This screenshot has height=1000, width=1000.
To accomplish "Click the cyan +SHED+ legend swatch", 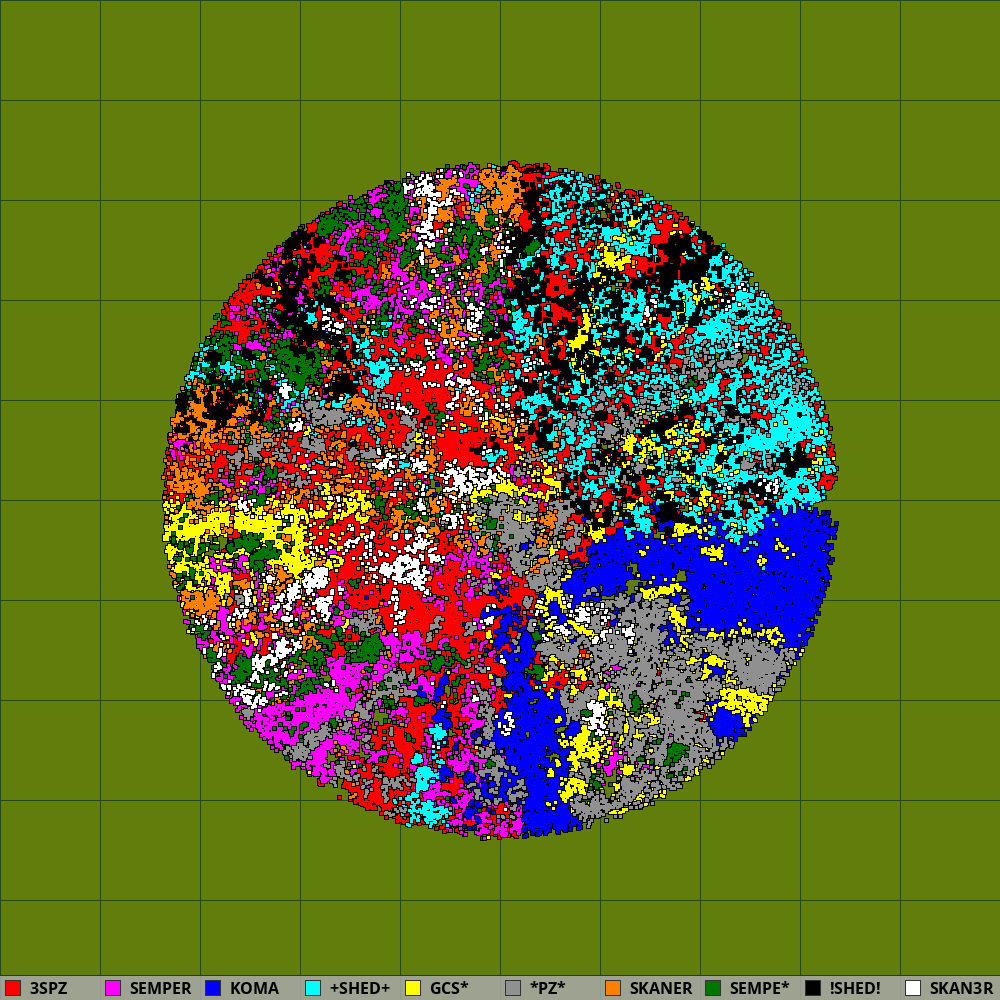I will click(x=313, y=988).
